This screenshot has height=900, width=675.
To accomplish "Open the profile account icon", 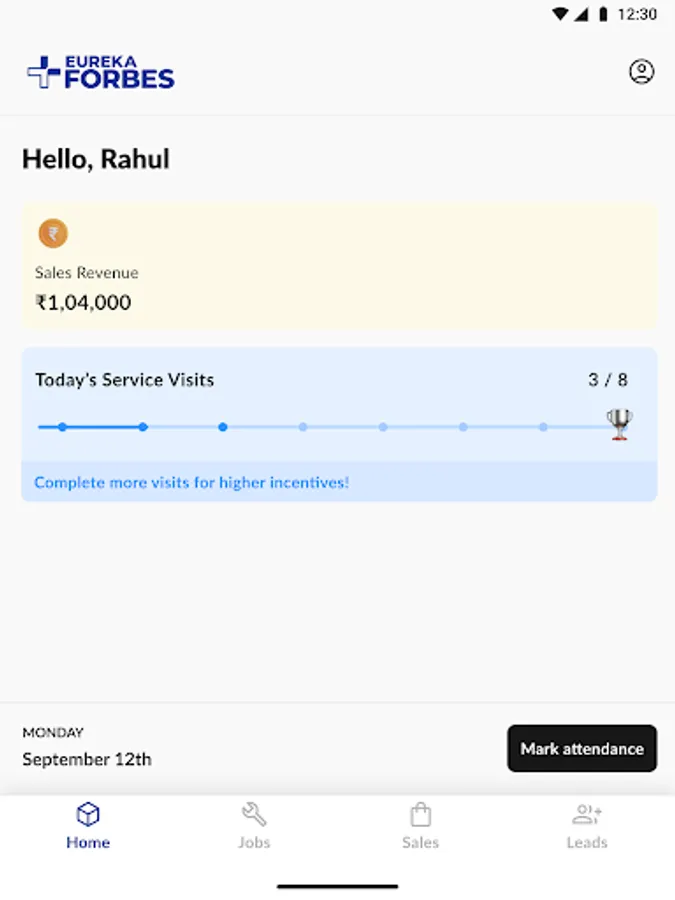I will [x=641, y=71].
